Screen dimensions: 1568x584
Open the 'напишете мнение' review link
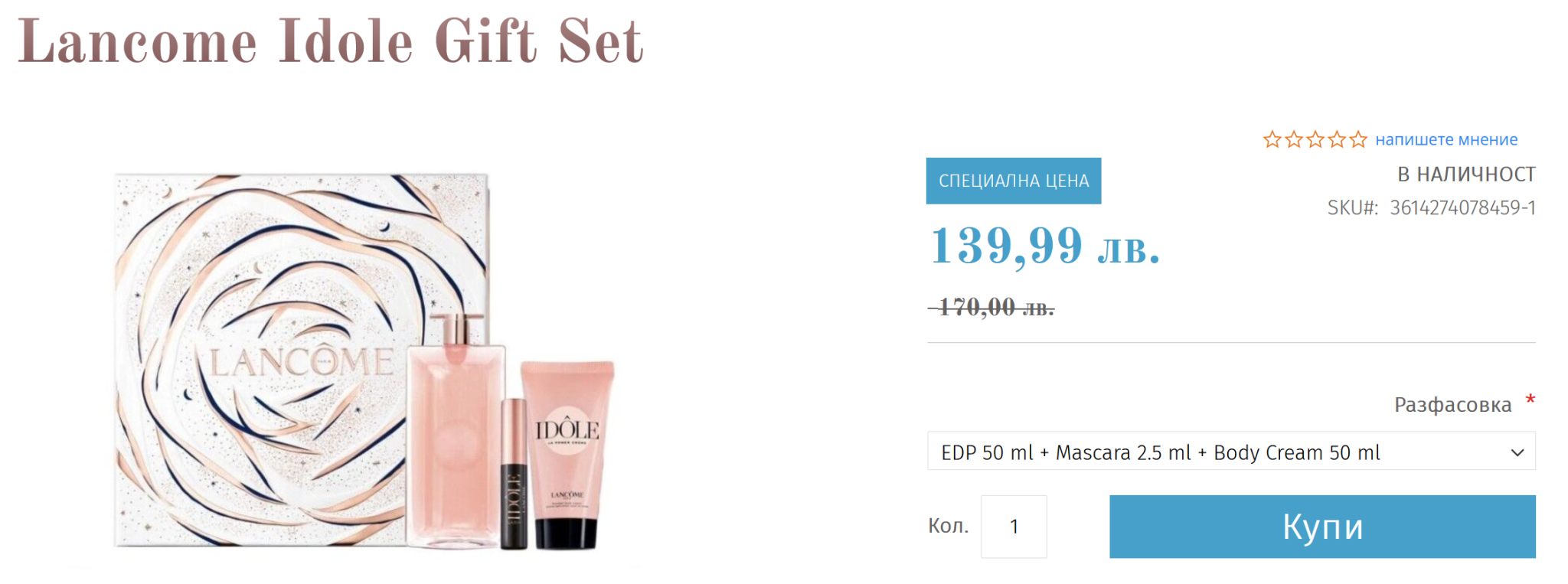[x=1446, y=139]
